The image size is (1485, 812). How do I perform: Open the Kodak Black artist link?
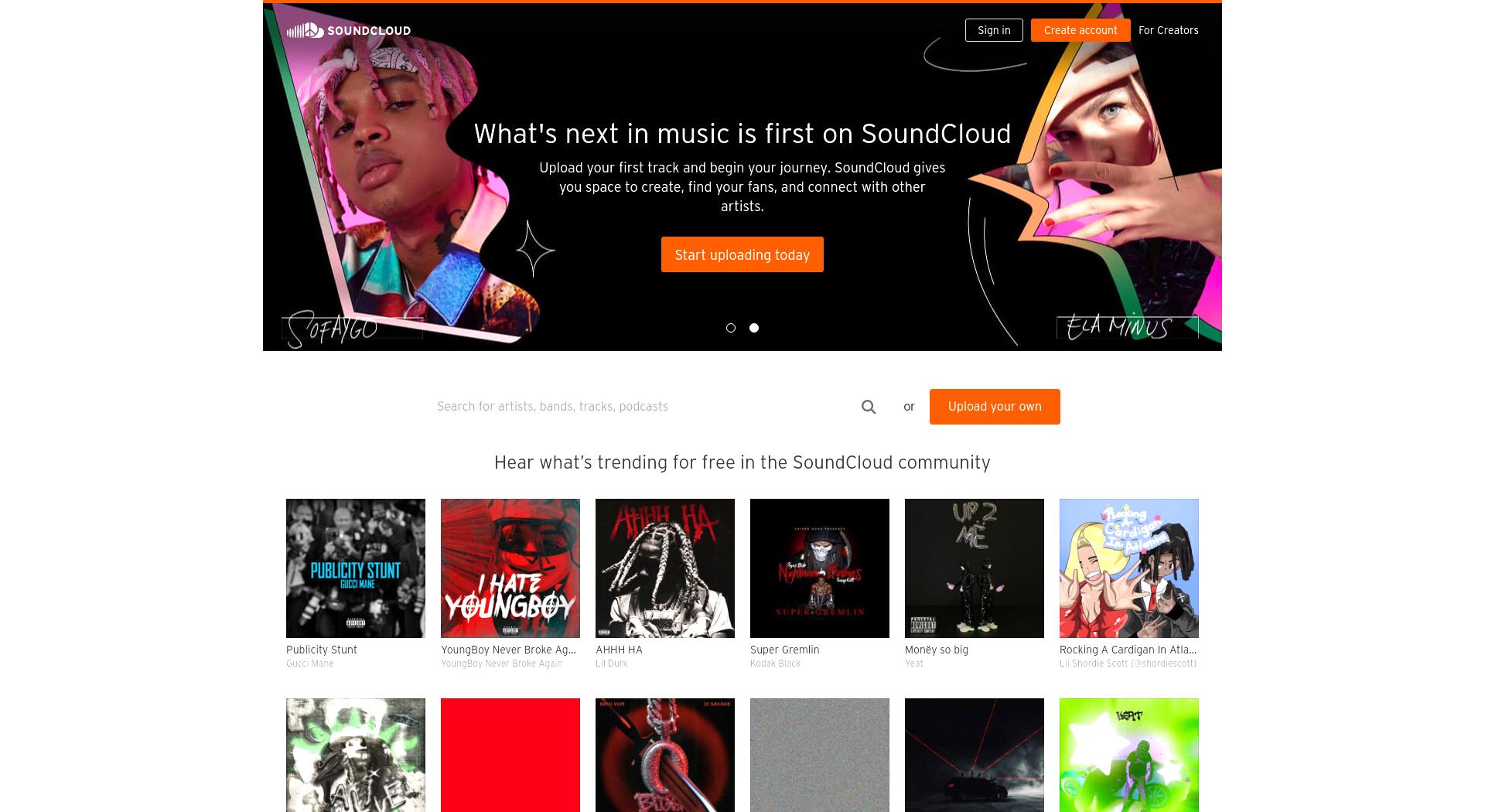(x=775, y=664)
